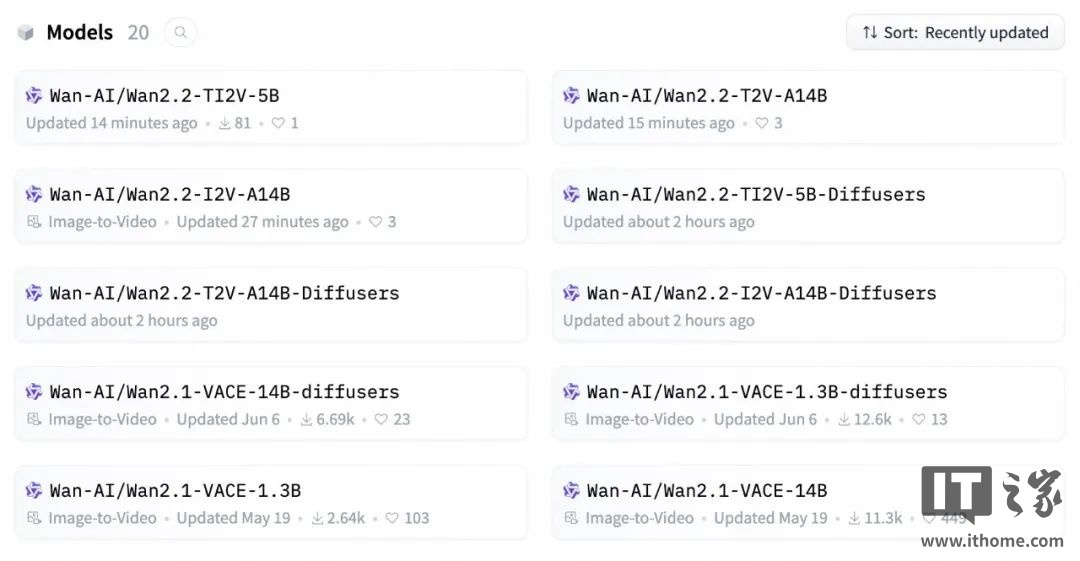The image size is (1080, 561).
Task: Open the Wan-AI/Wan2.2-TI2V-5B model card
Action: click(x=164, y=96)
